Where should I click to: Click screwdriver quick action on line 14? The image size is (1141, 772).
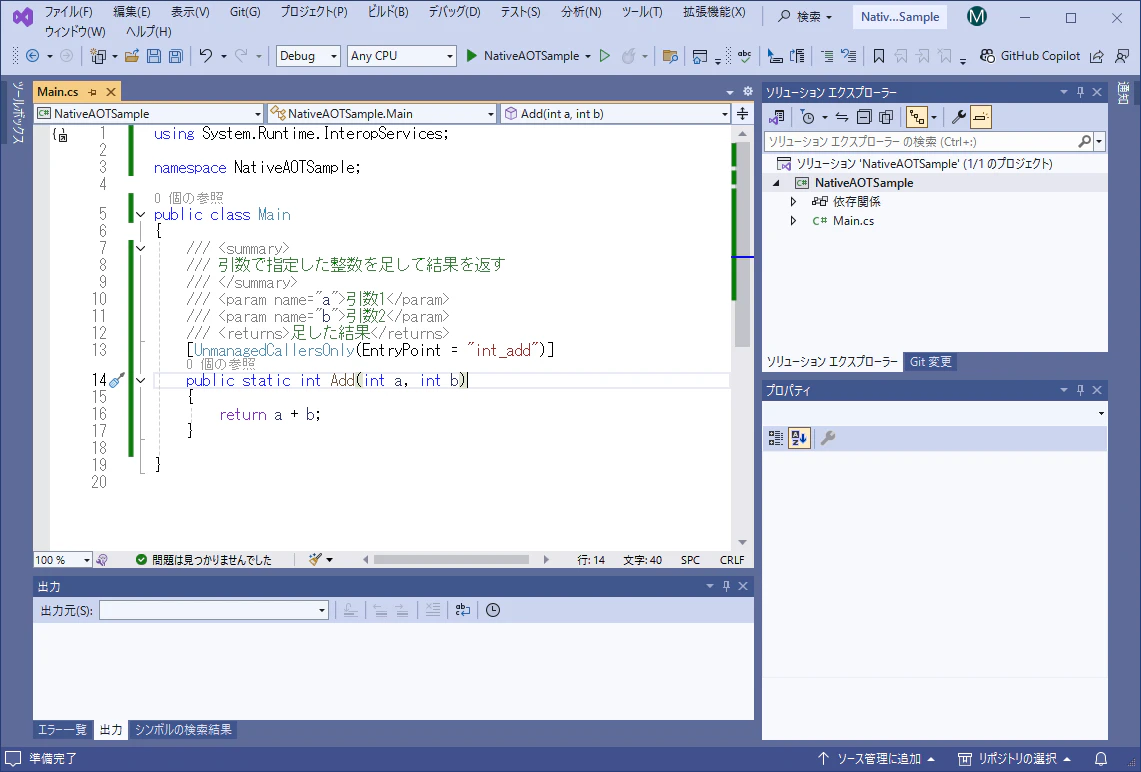(116, 380)
